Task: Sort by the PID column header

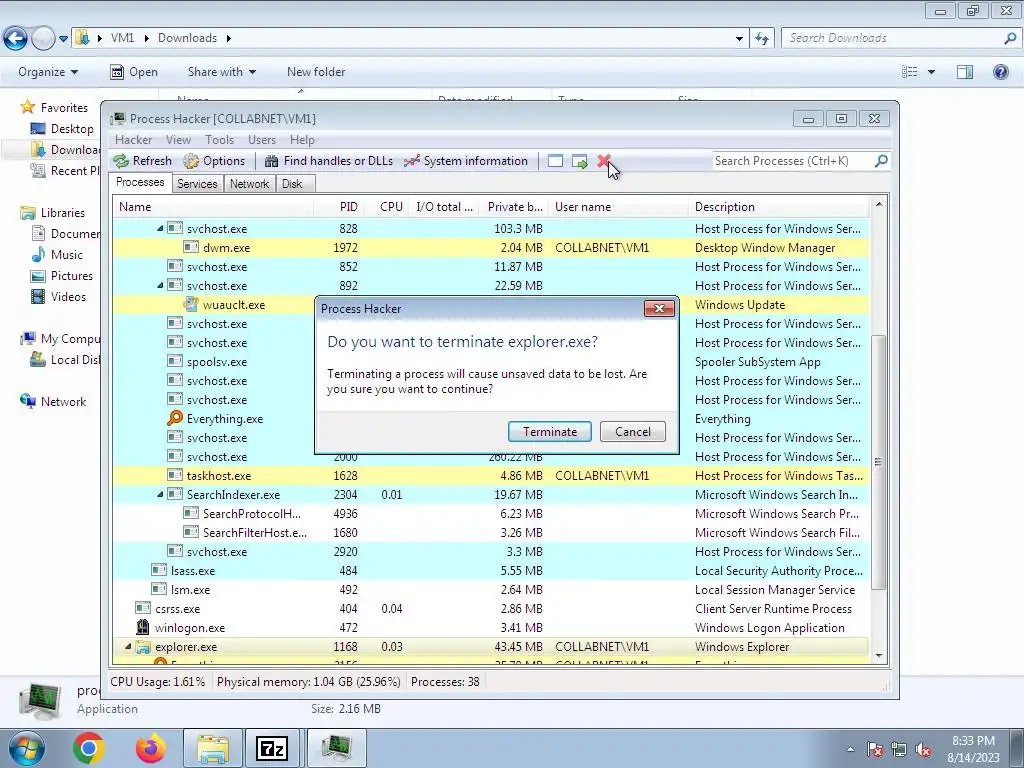Action: (340, 207)
